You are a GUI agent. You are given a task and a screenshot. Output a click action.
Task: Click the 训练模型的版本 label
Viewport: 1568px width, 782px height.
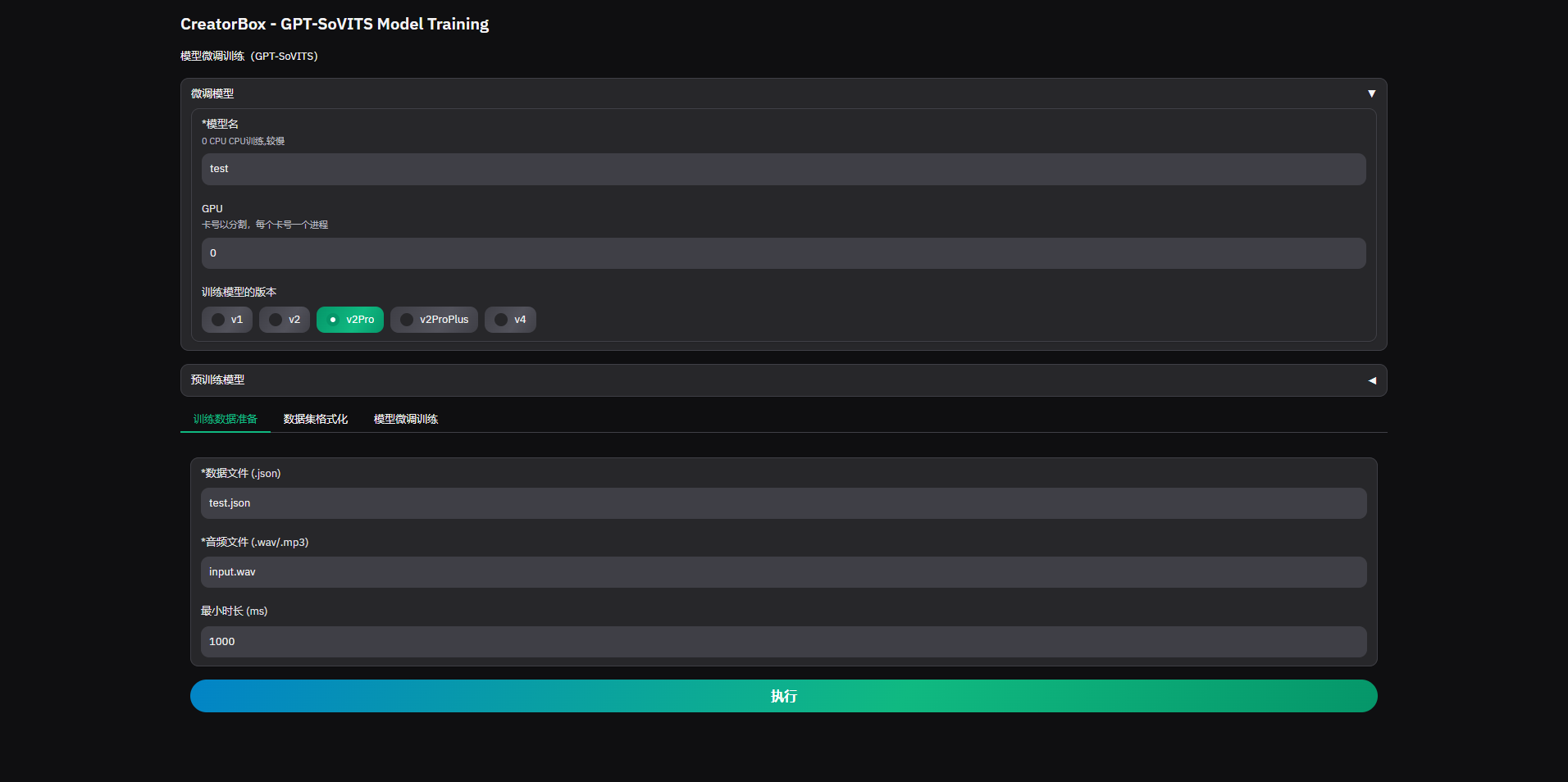click(x=239, y=292)
